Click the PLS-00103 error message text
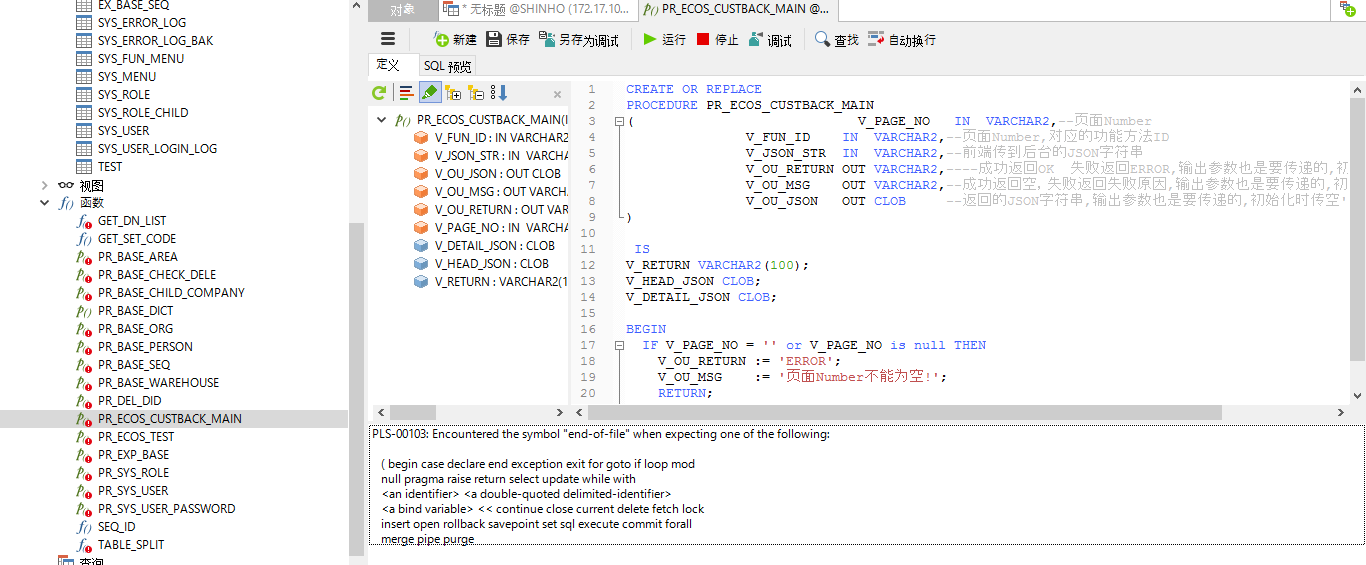The height and width of the screenshot is (565, 1366). [x=601, y=434]
